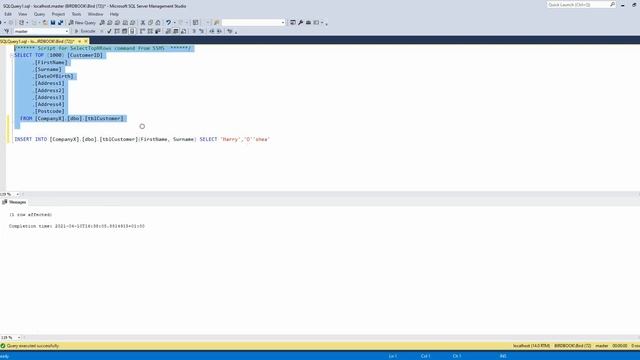Undo the last action with the toolbar arrow
Viewport: 640px width, 360px height.
168,22
